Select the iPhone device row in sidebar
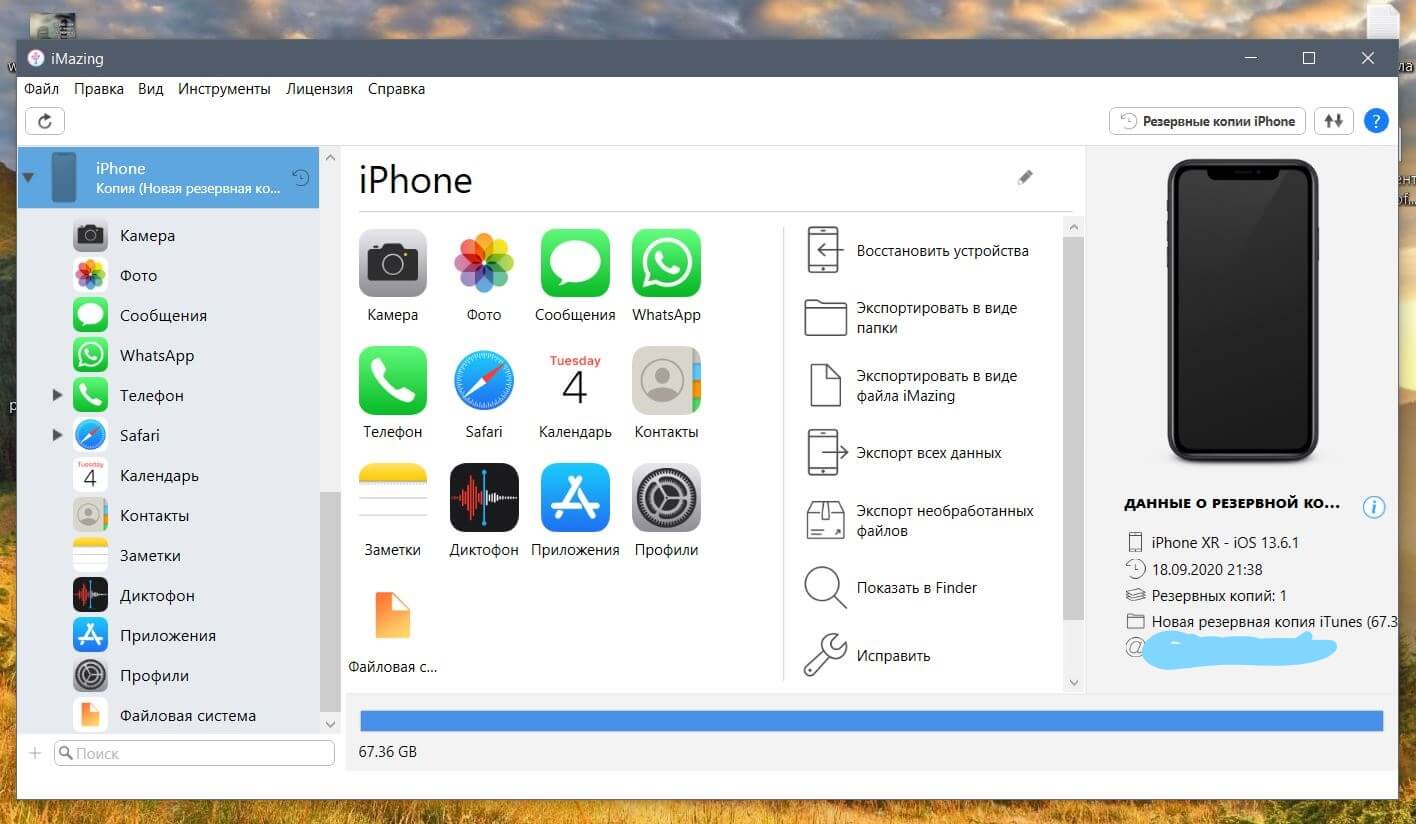 click(168, 178)
